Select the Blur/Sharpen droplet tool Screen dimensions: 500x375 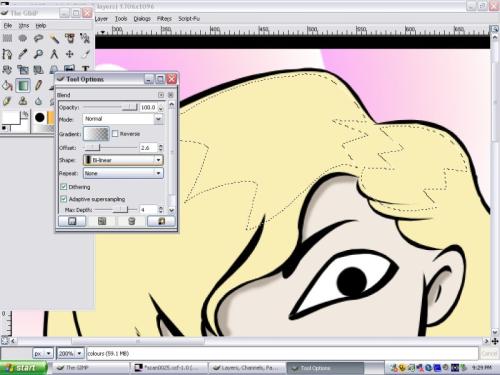click(38, 101)
